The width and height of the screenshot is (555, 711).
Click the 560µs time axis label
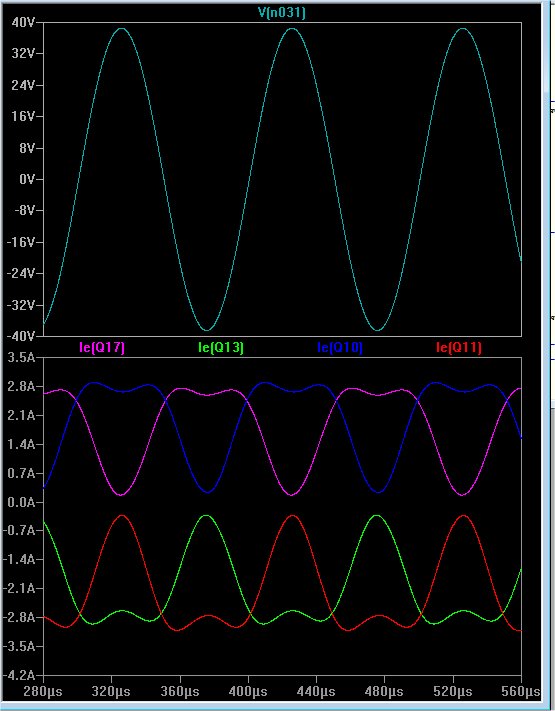[521, 692]
